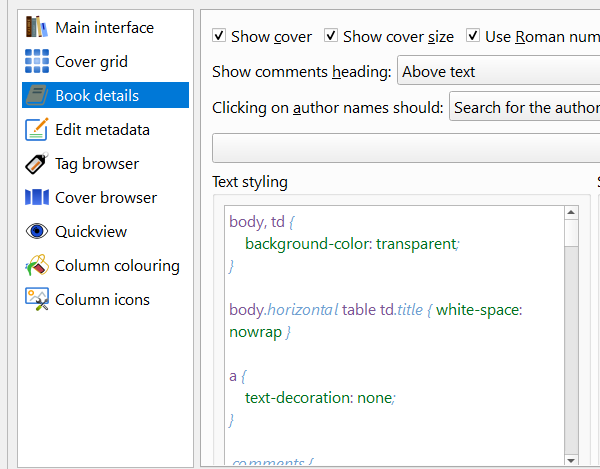Switch to the Tag browser section

96,163
